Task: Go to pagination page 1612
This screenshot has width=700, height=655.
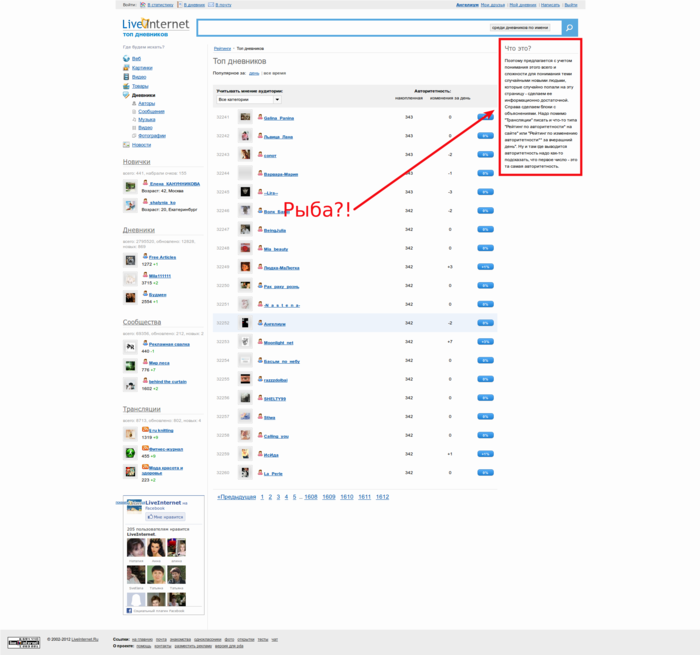Action: tap(382, 497)
